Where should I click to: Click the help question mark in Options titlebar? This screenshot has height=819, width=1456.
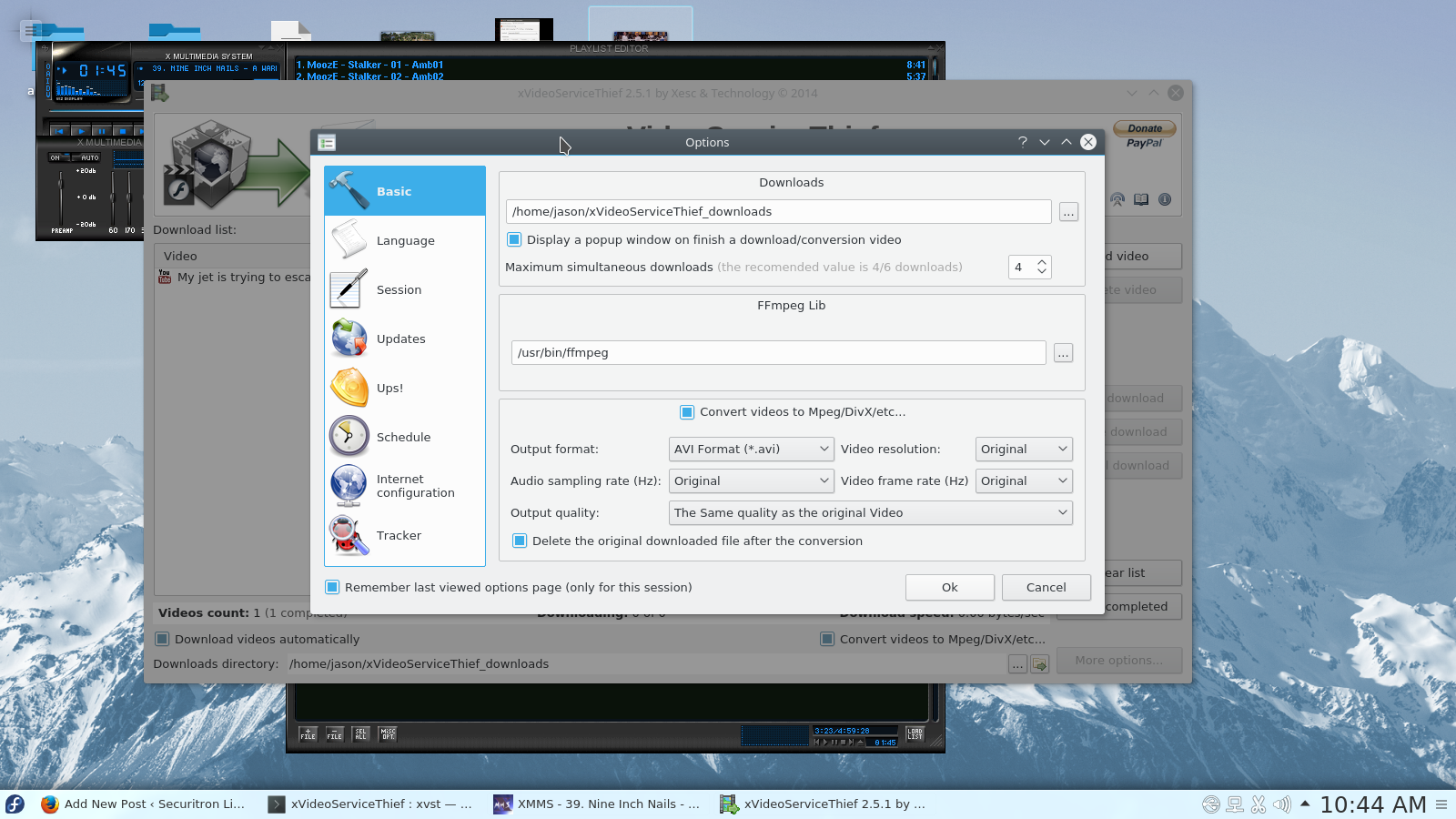(1023, 142)
